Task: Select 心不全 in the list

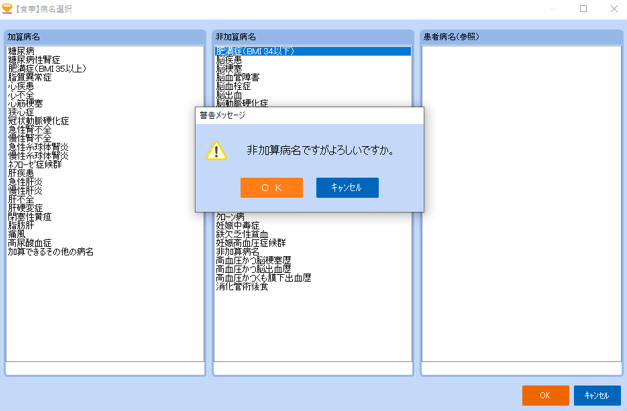Action: (21, 95)
